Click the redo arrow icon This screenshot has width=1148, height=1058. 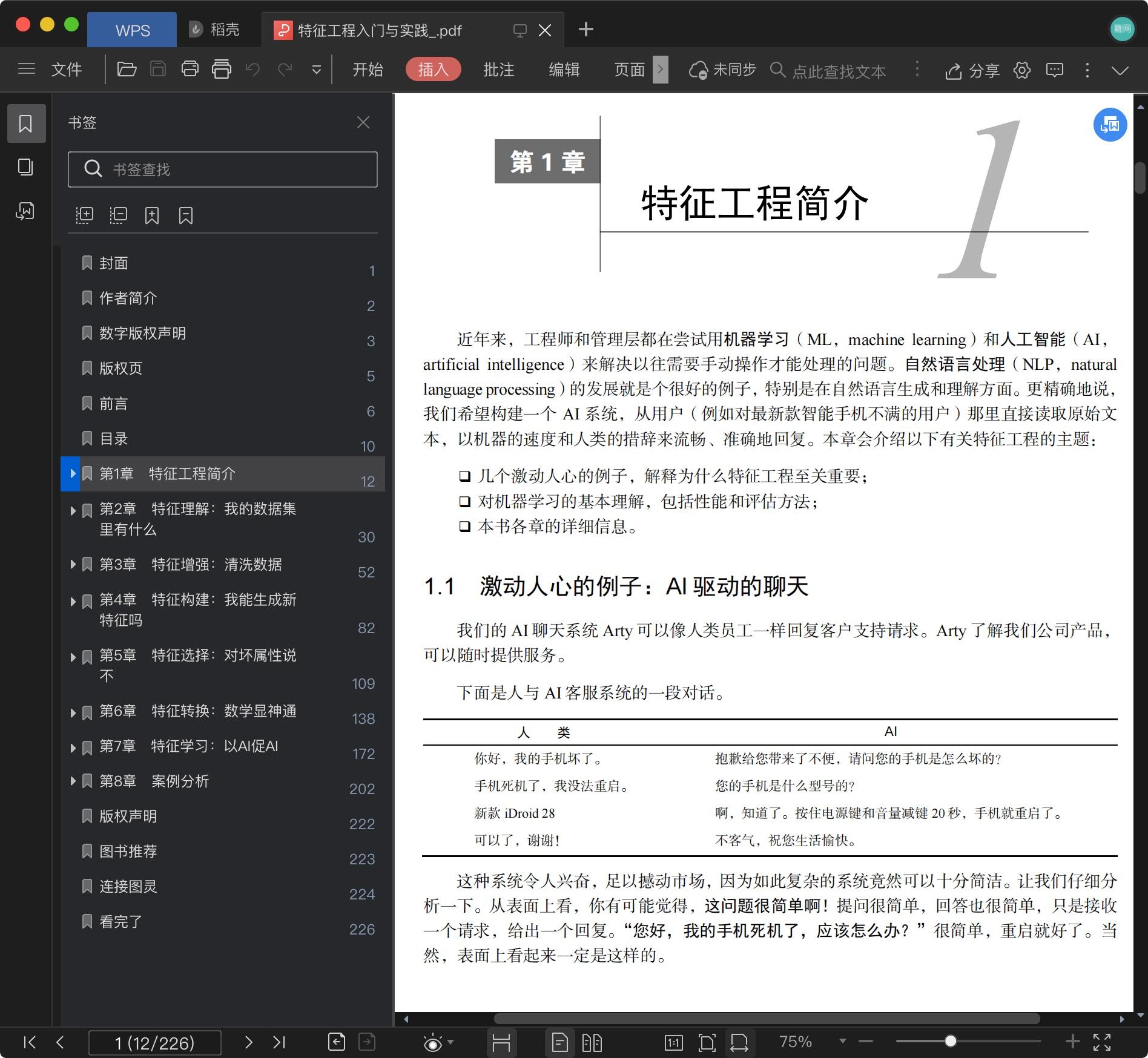285,70
